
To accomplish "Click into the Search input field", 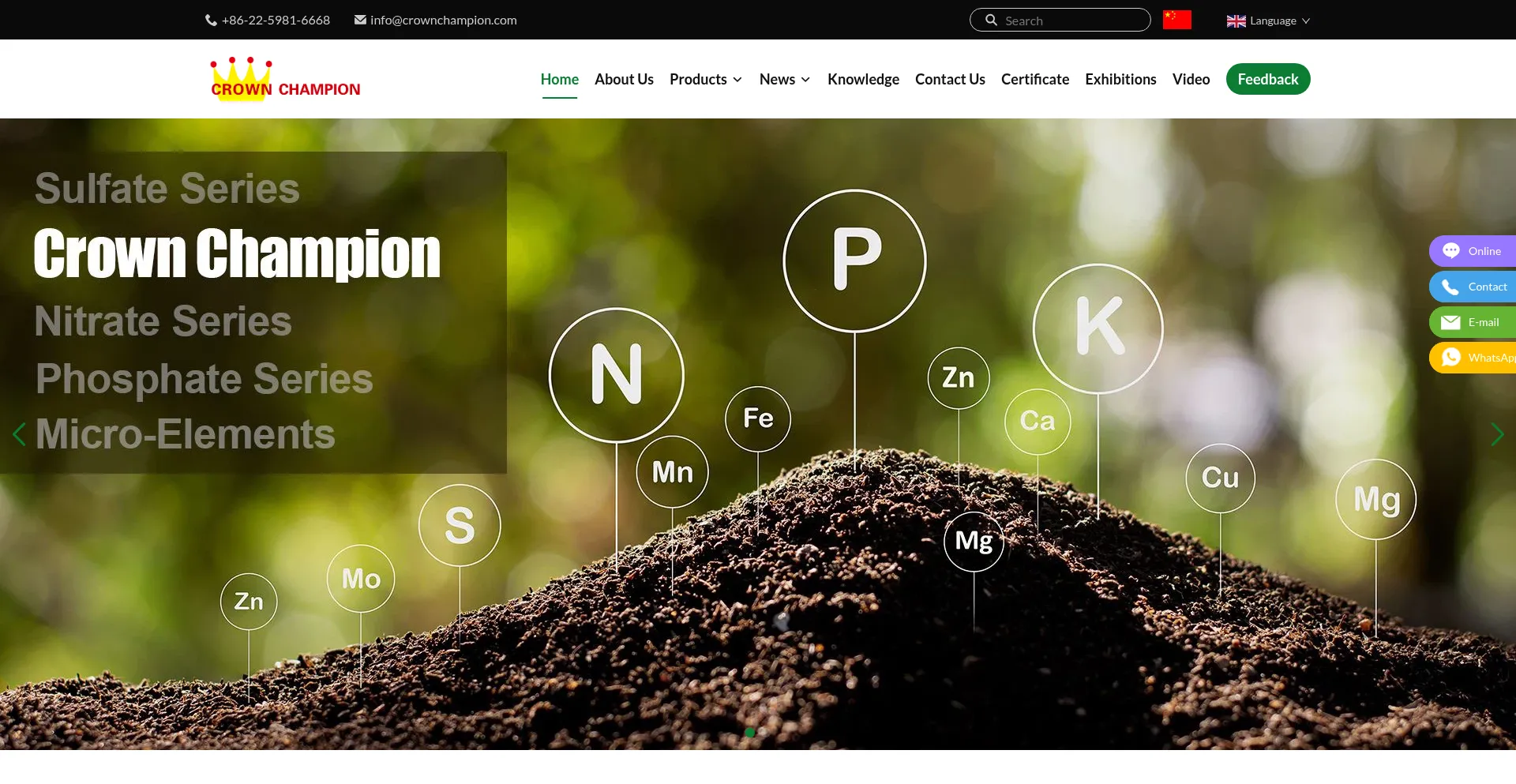I will (1070, 21).
